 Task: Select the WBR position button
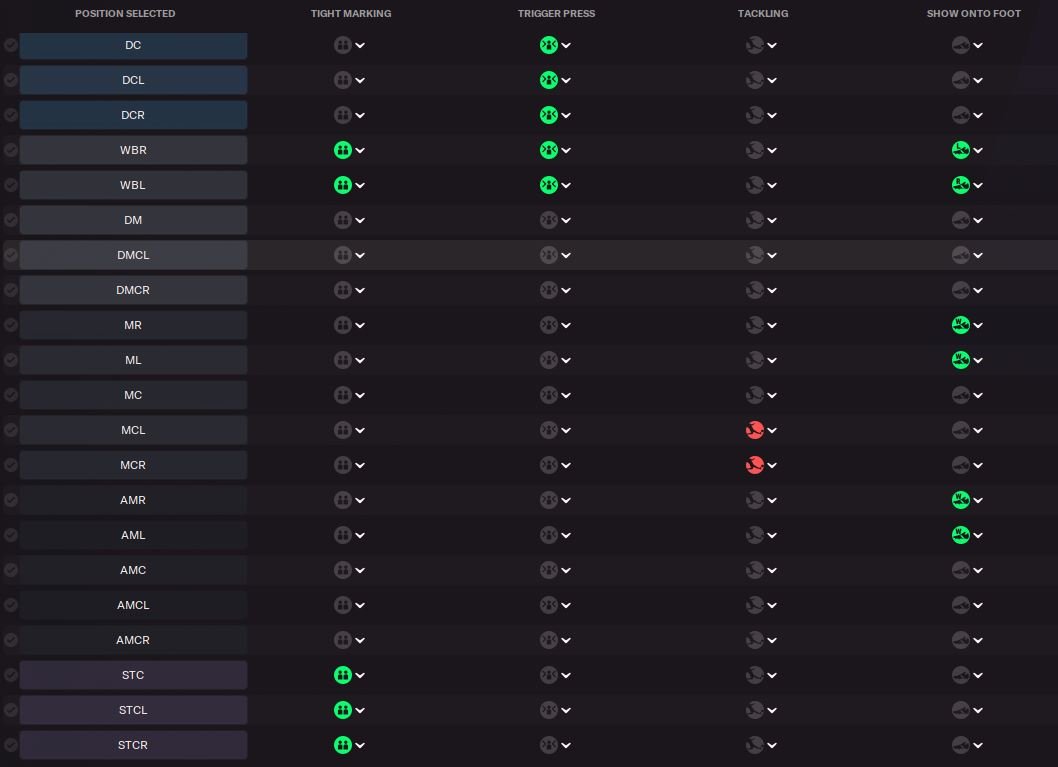133,150
